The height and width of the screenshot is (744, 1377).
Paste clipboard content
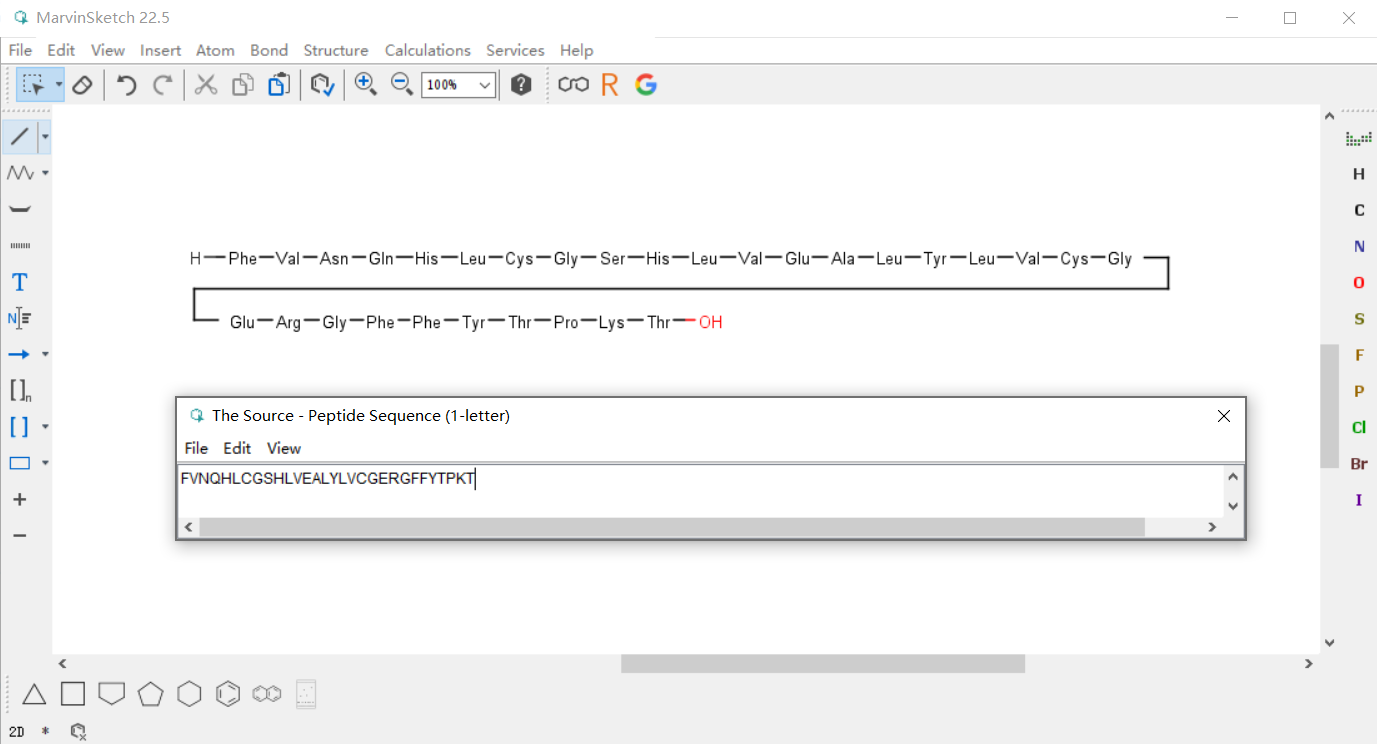click(x=280, y=85)
